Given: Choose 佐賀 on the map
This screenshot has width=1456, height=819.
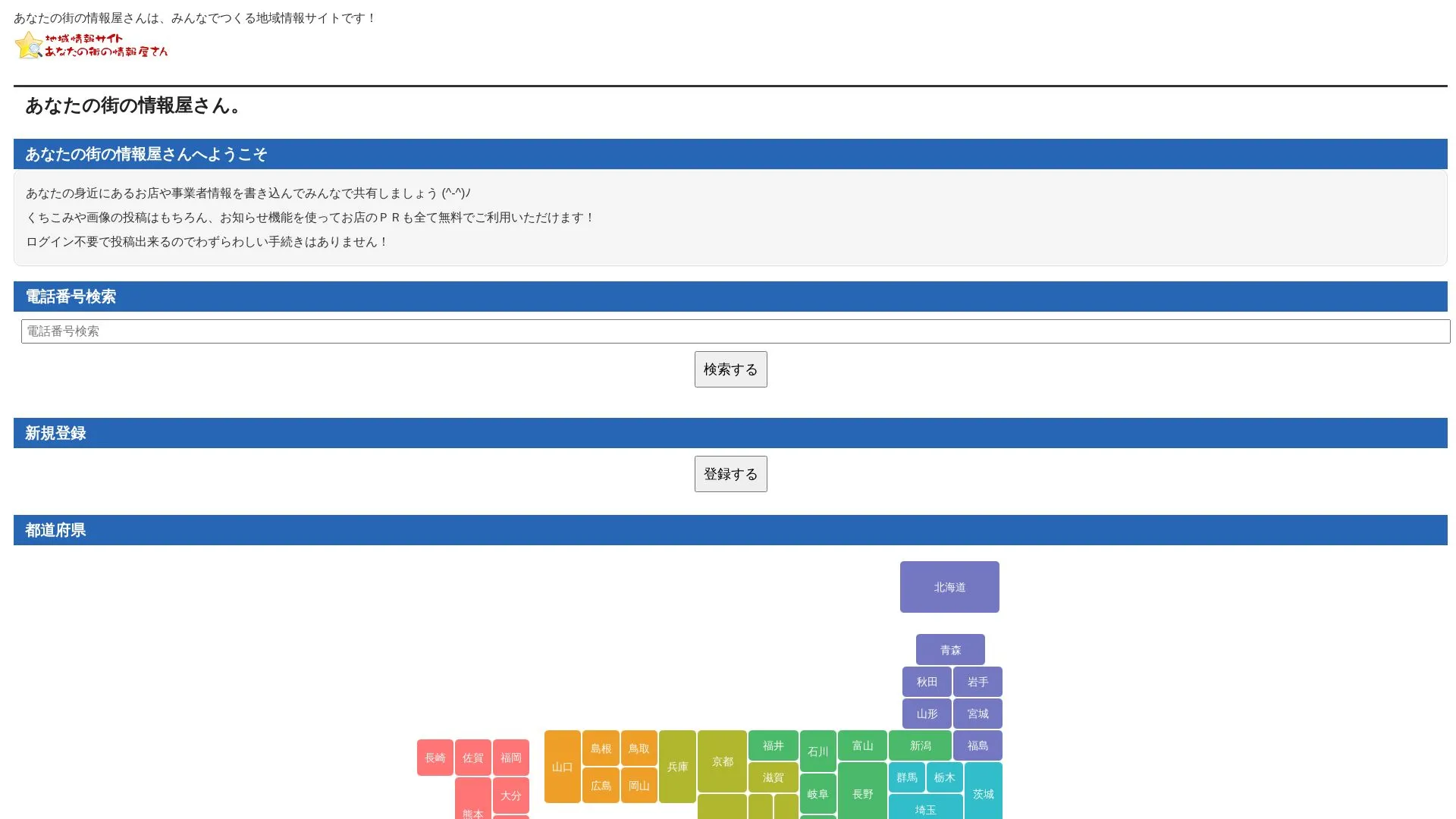Looking at the screenshot, I should point(472,758).
